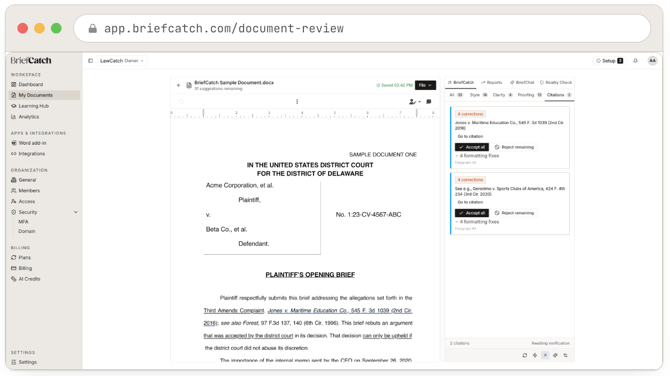The image size is (670, 376).
Task: Filter suggestions by Proofing
Action: coord(529,95)
